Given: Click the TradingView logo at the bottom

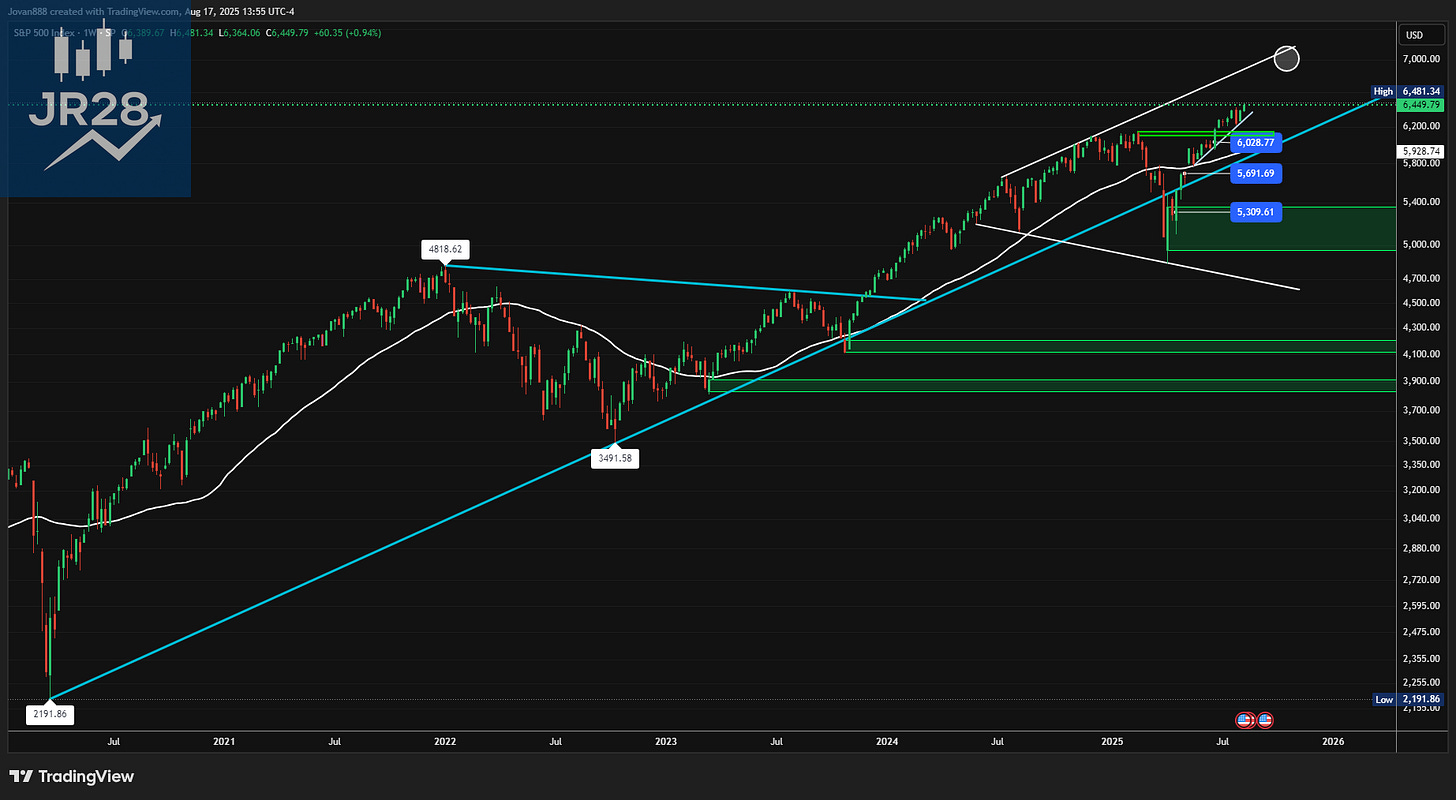Looking at the screenshot, I should (71, 776).
